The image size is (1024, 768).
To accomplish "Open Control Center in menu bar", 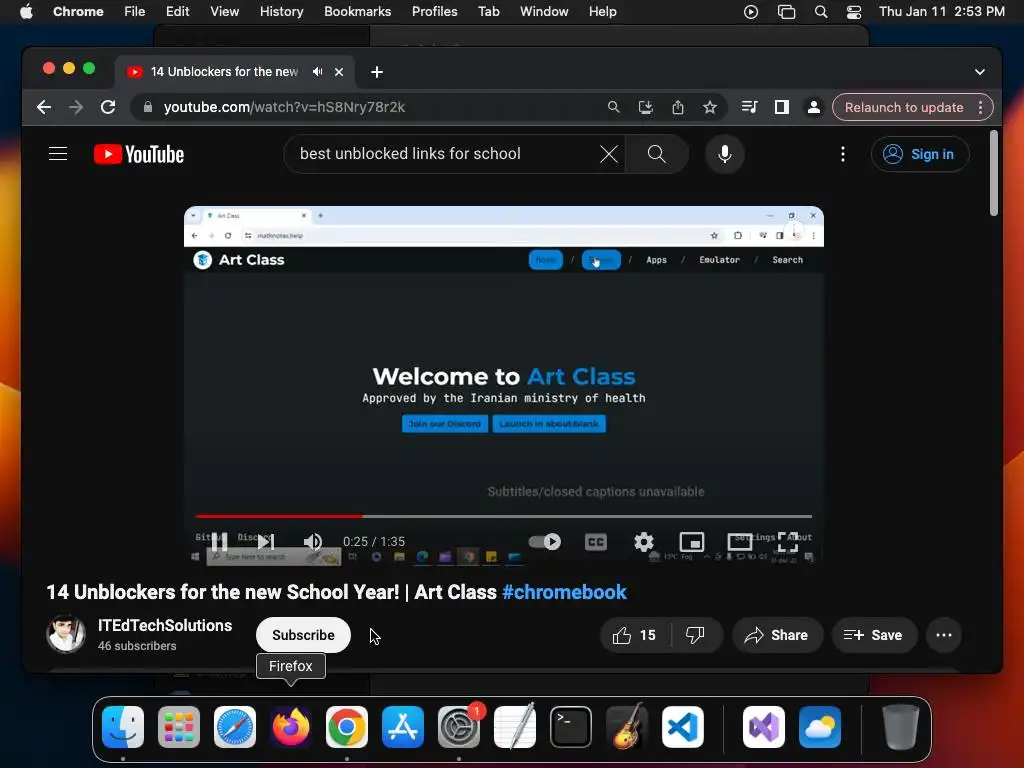I will click(854, 12).
